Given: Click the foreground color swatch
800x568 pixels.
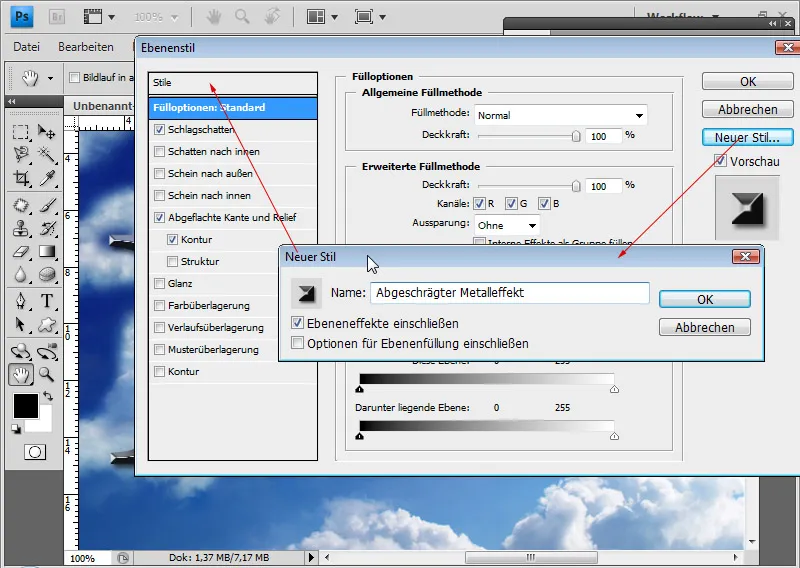Looking at the screenshot, I should point(26,406).
